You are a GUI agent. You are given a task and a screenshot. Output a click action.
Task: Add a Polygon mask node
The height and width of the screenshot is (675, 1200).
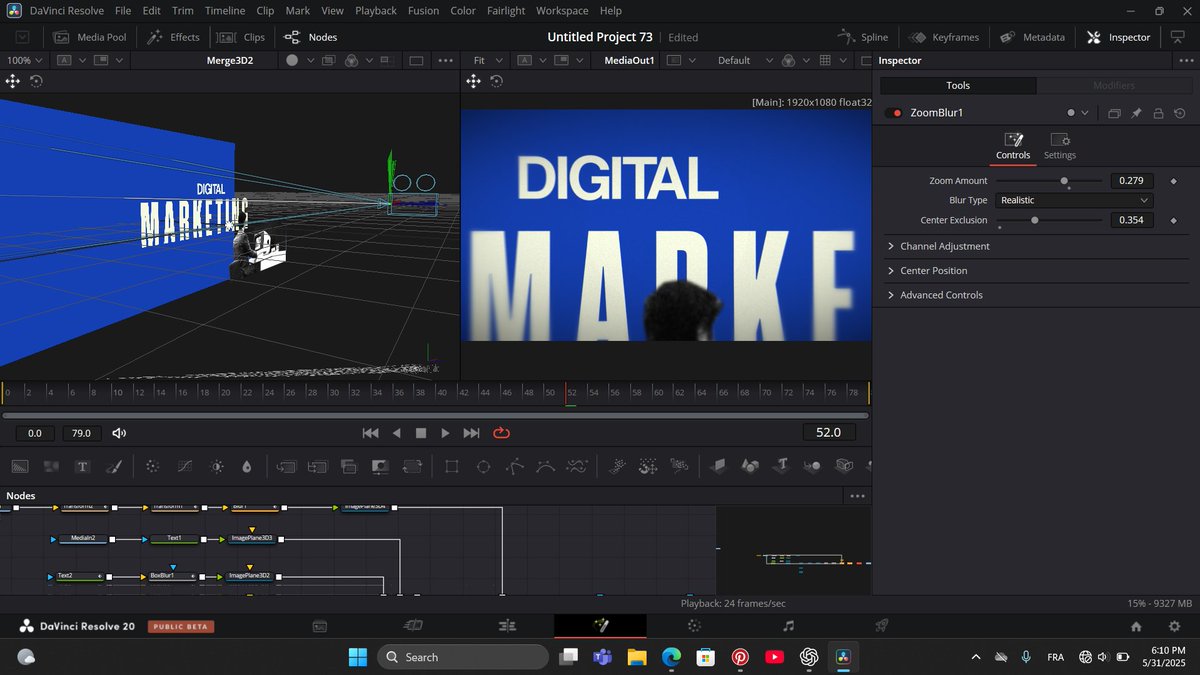pos(515,466)
